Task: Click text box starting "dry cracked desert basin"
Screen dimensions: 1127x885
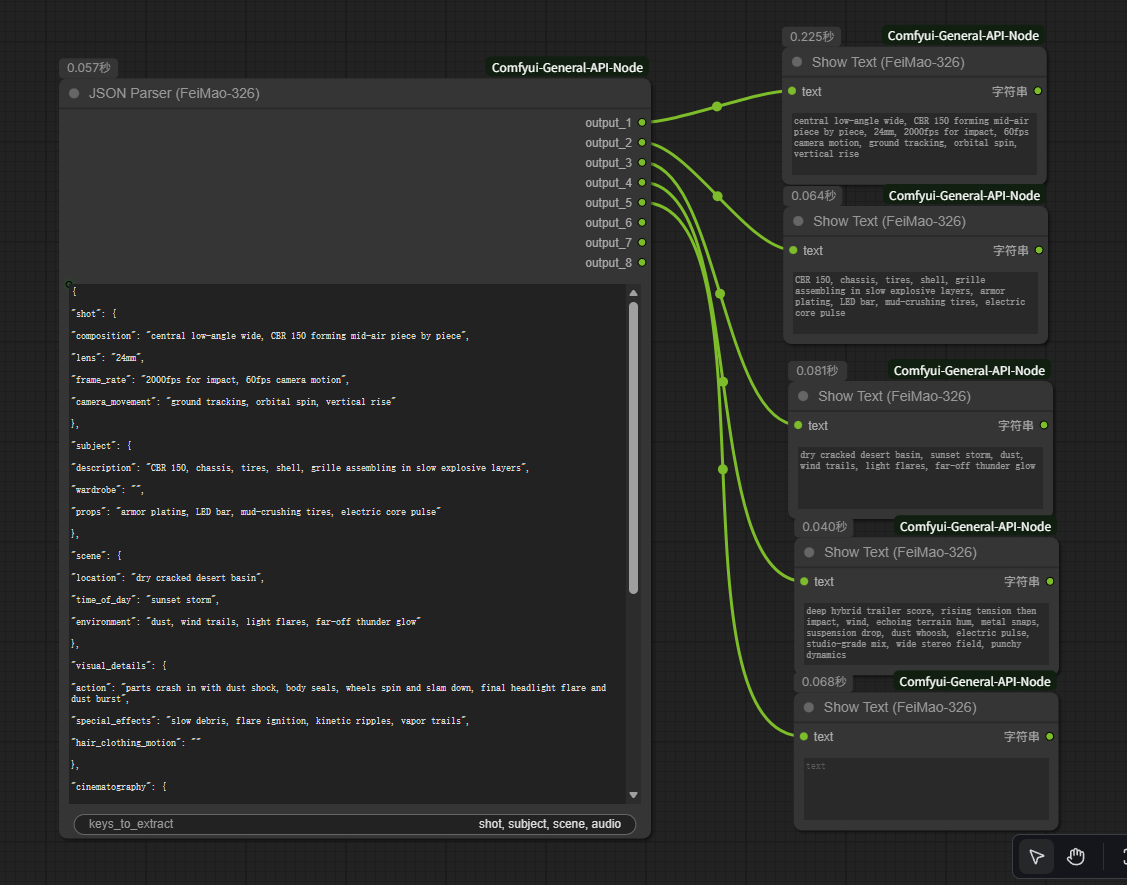Action: click(921, 478)
